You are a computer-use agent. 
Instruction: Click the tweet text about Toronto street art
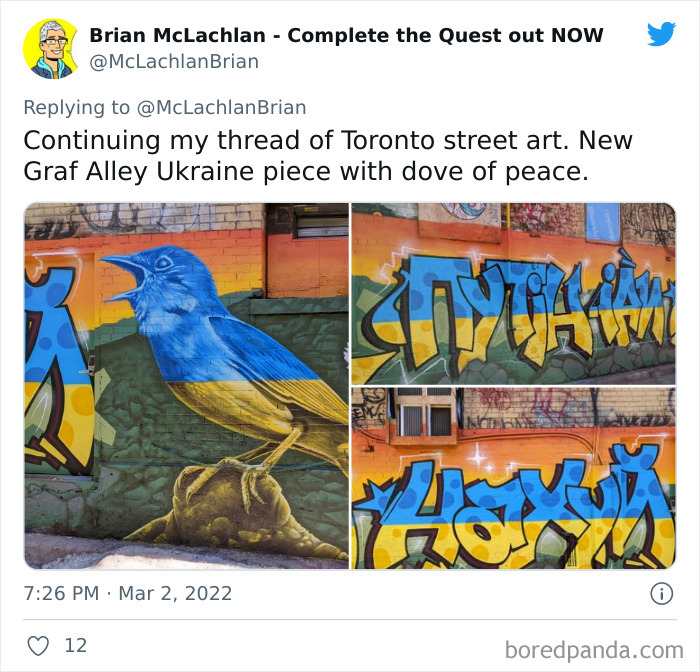pyautogui.click(x=328, y=156)
